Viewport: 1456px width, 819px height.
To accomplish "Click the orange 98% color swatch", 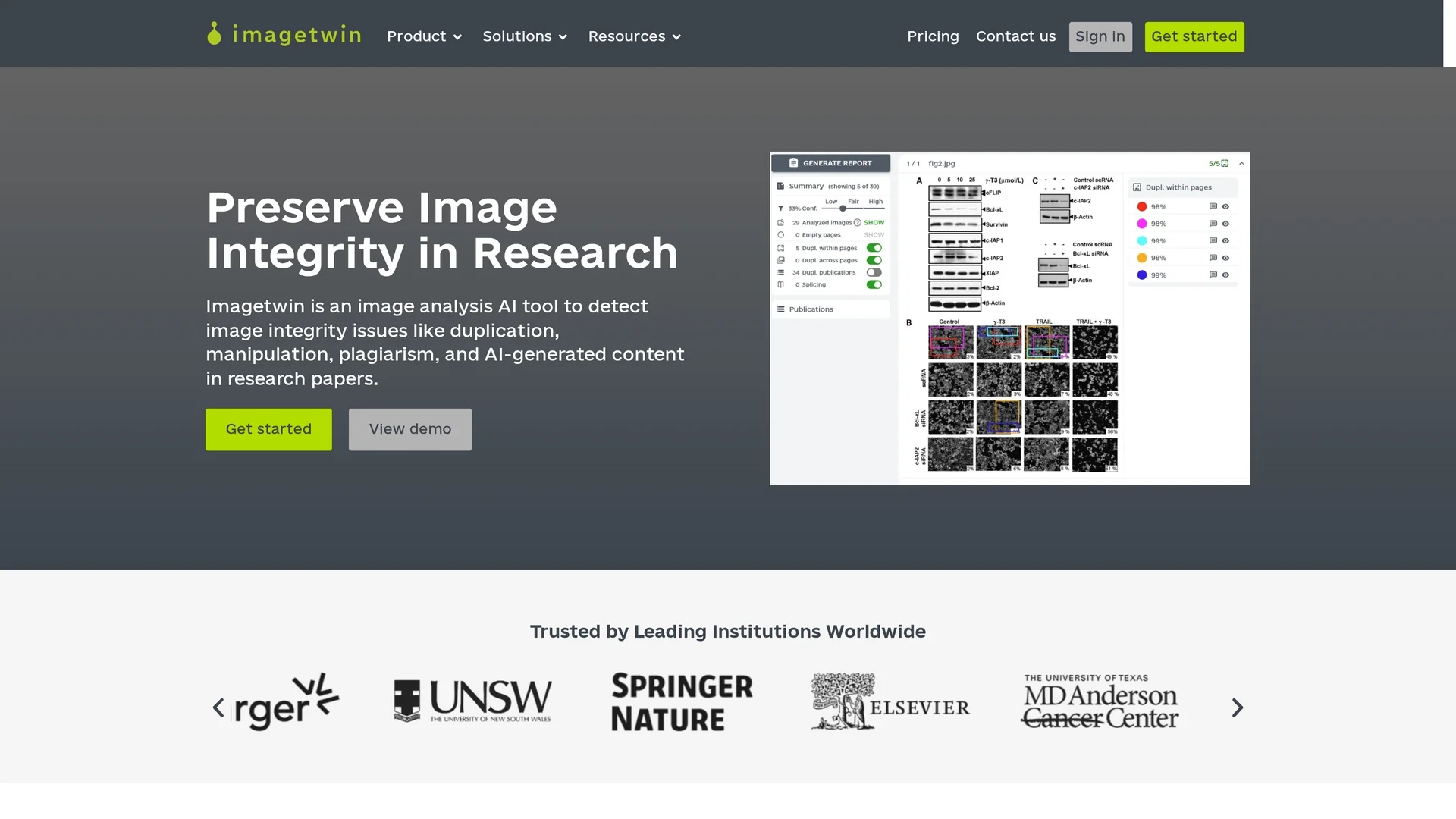I will (1142, 258).
